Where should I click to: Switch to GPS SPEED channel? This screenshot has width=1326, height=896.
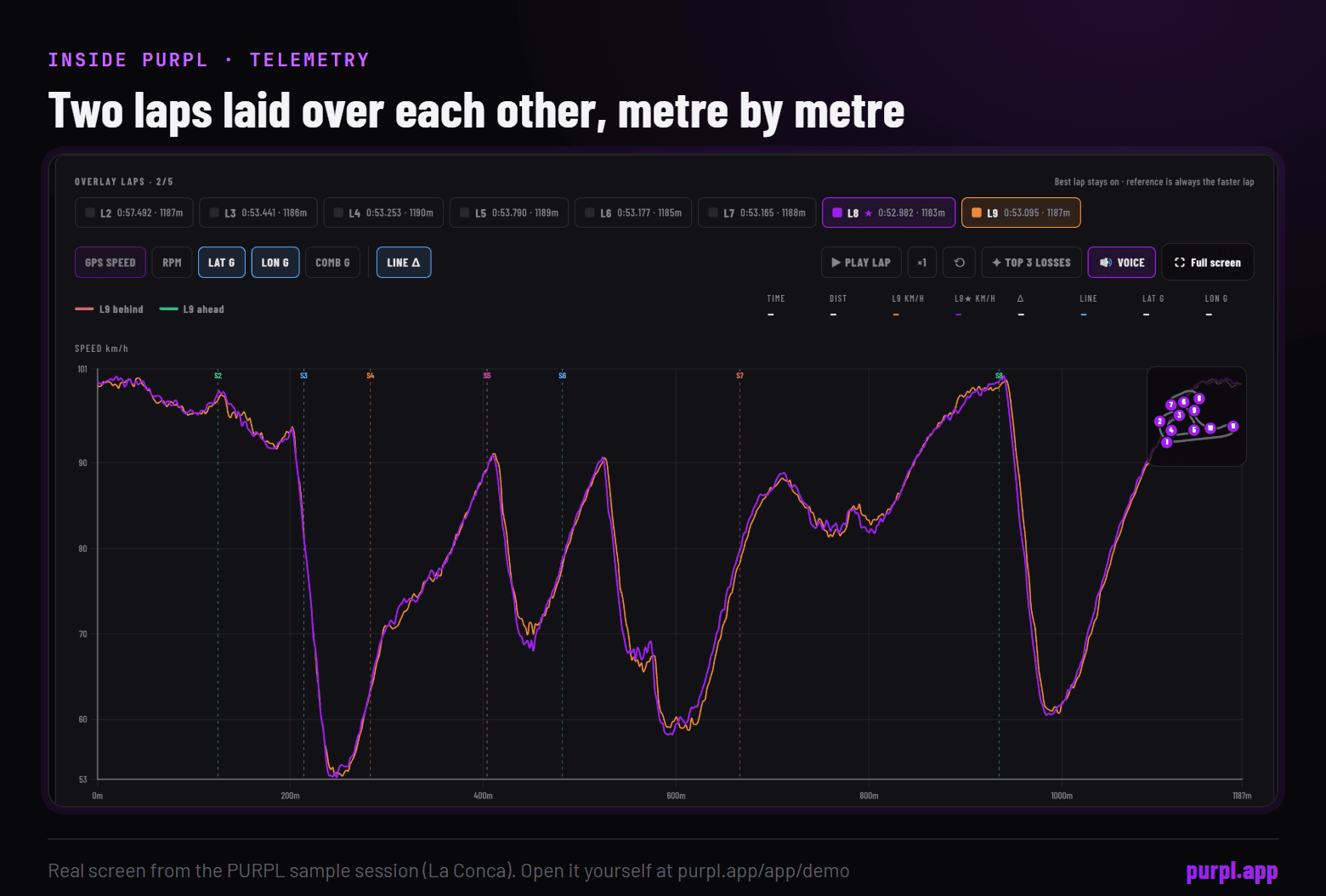click(x=110, y=263)
